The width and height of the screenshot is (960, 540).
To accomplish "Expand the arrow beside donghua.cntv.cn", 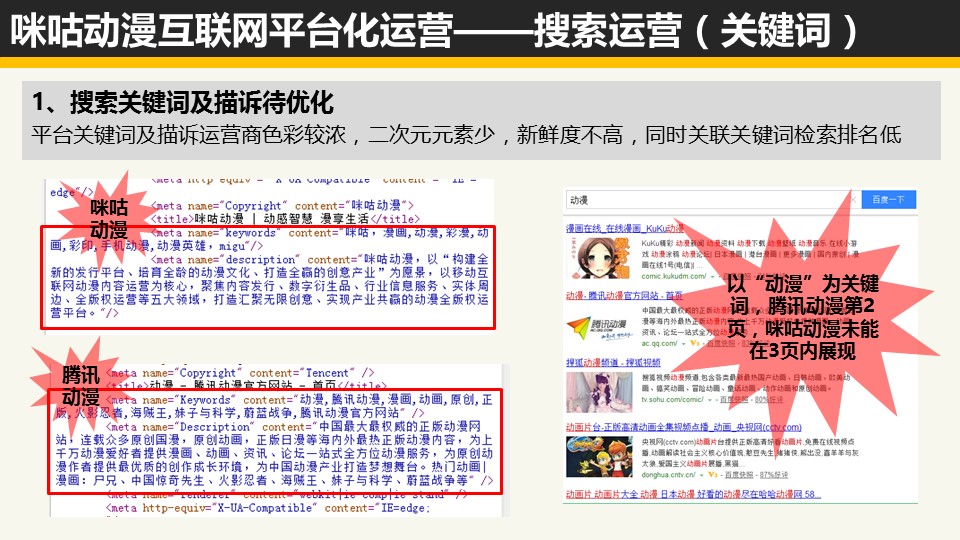I will pyautogui.click(x=702, y=474).
